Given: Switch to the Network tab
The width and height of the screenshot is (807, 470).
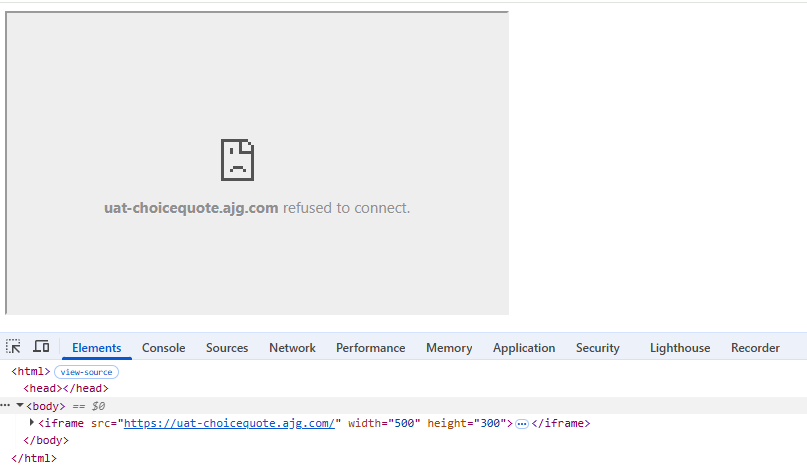Looking at the screenshot, I should (x=292, y=348).
